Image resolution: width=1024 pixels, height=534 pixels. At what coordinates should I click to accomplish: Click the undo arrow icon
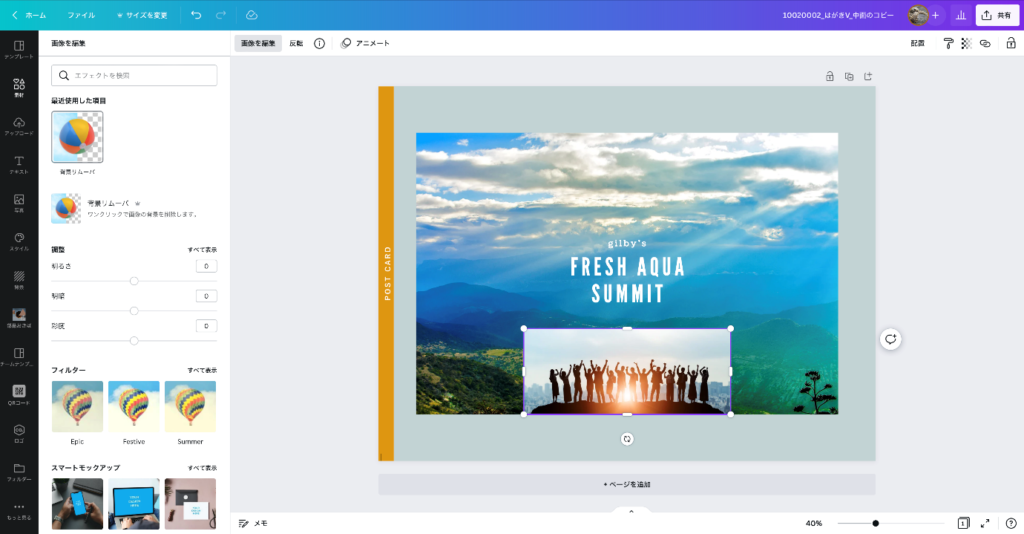pos(196,15)
